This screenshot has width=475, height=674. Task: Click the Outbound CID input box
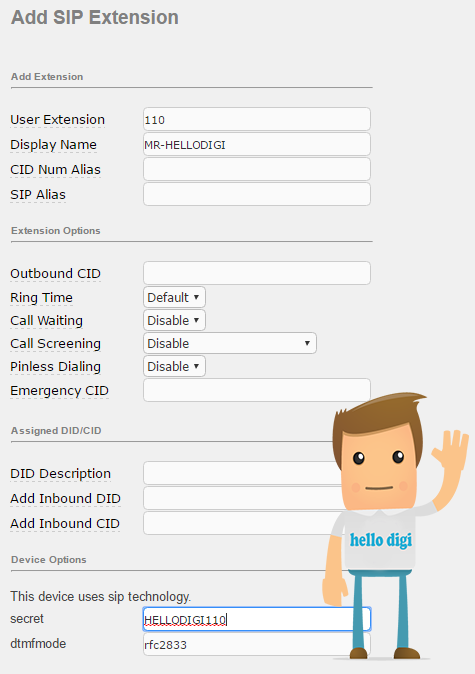[257, 273]
